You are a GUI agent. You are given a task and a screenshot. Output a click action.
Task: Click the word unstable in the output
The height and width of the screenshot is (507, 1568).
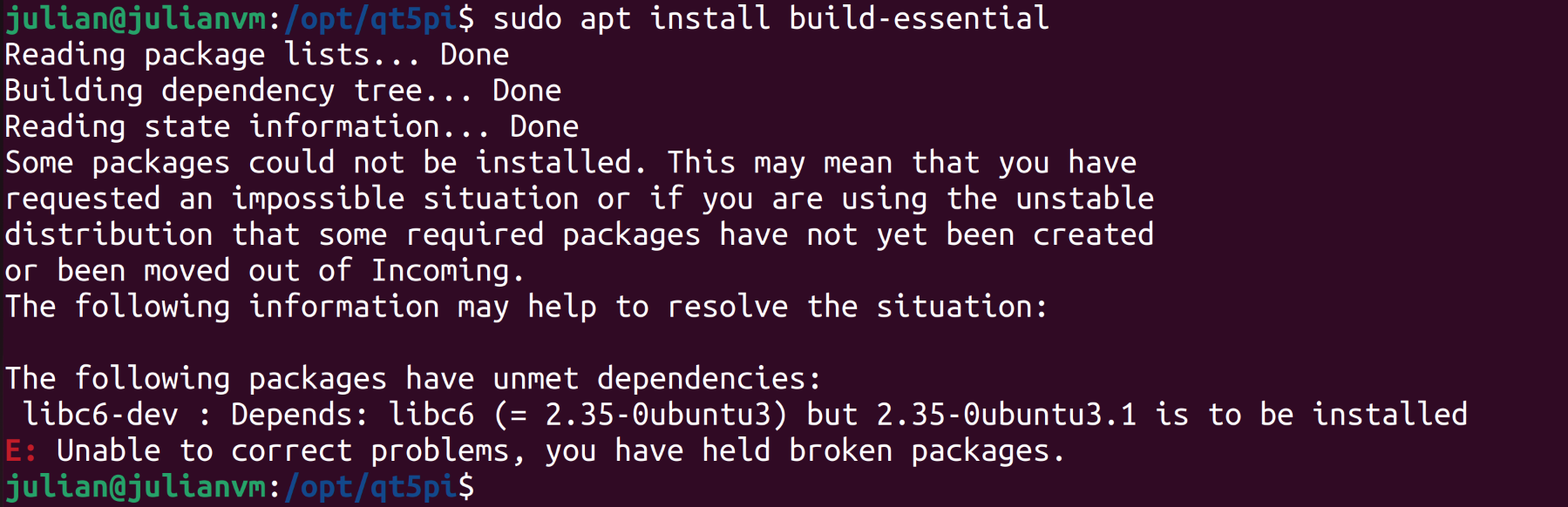(x=1085, y=199)
